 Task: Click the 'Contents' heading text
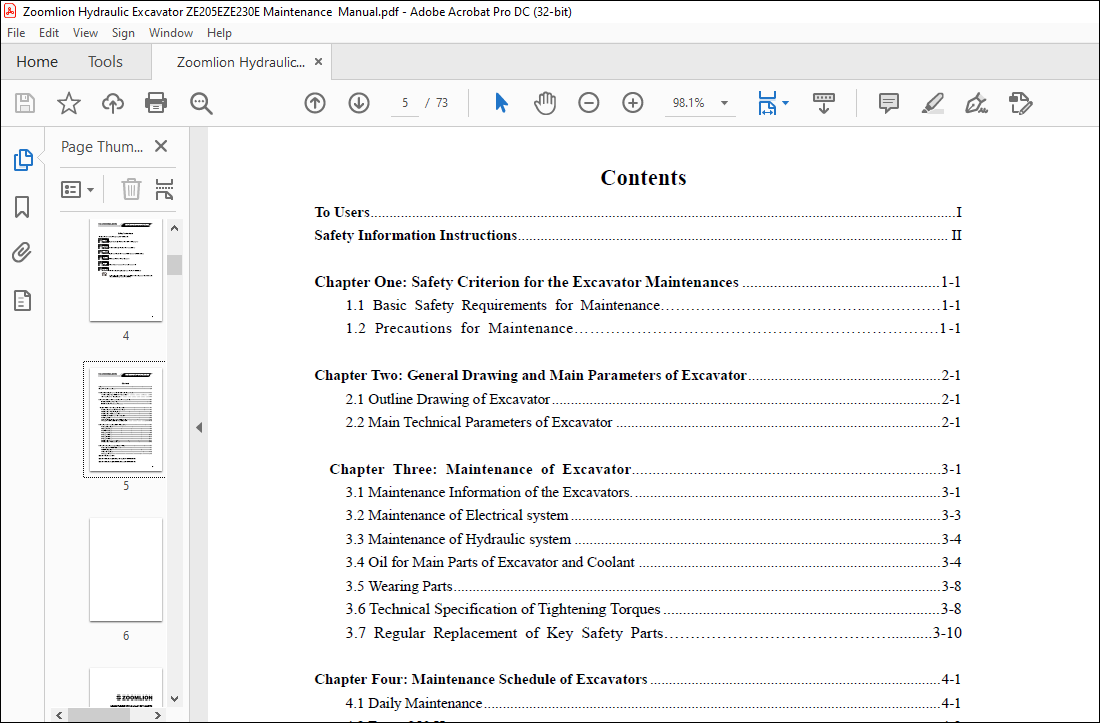643,177
